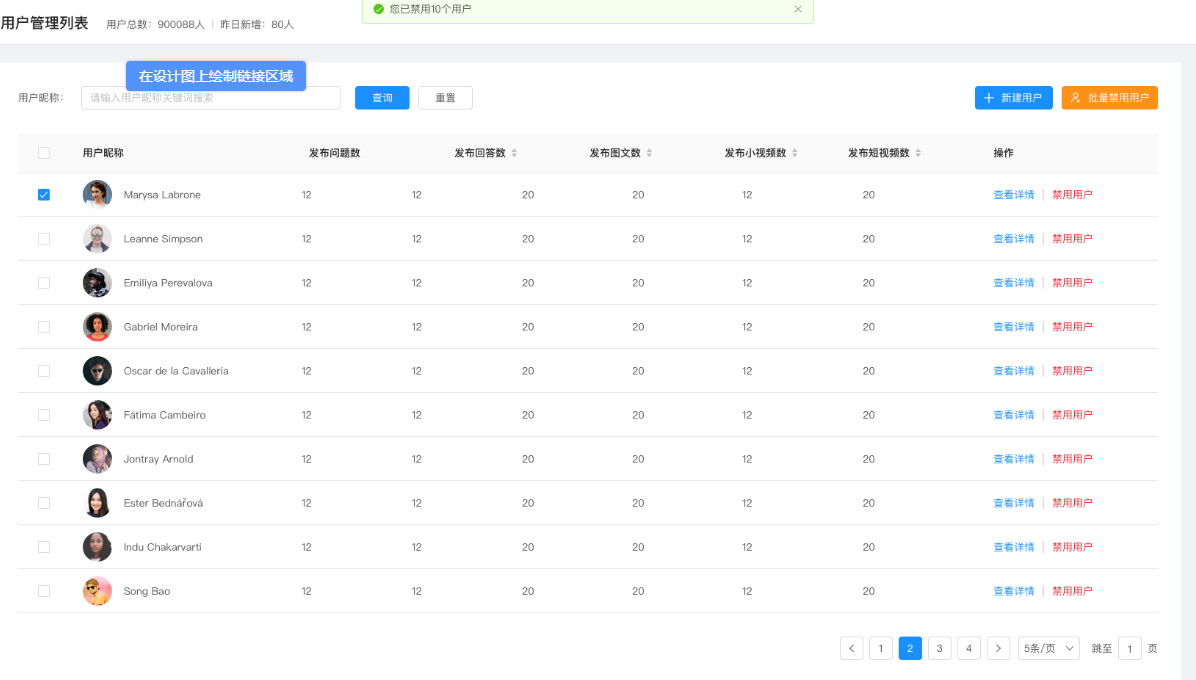Viewport: 1196px width, 680px height.
Task: Click Ester Bednářová's avatar
Action: [97, 503]
